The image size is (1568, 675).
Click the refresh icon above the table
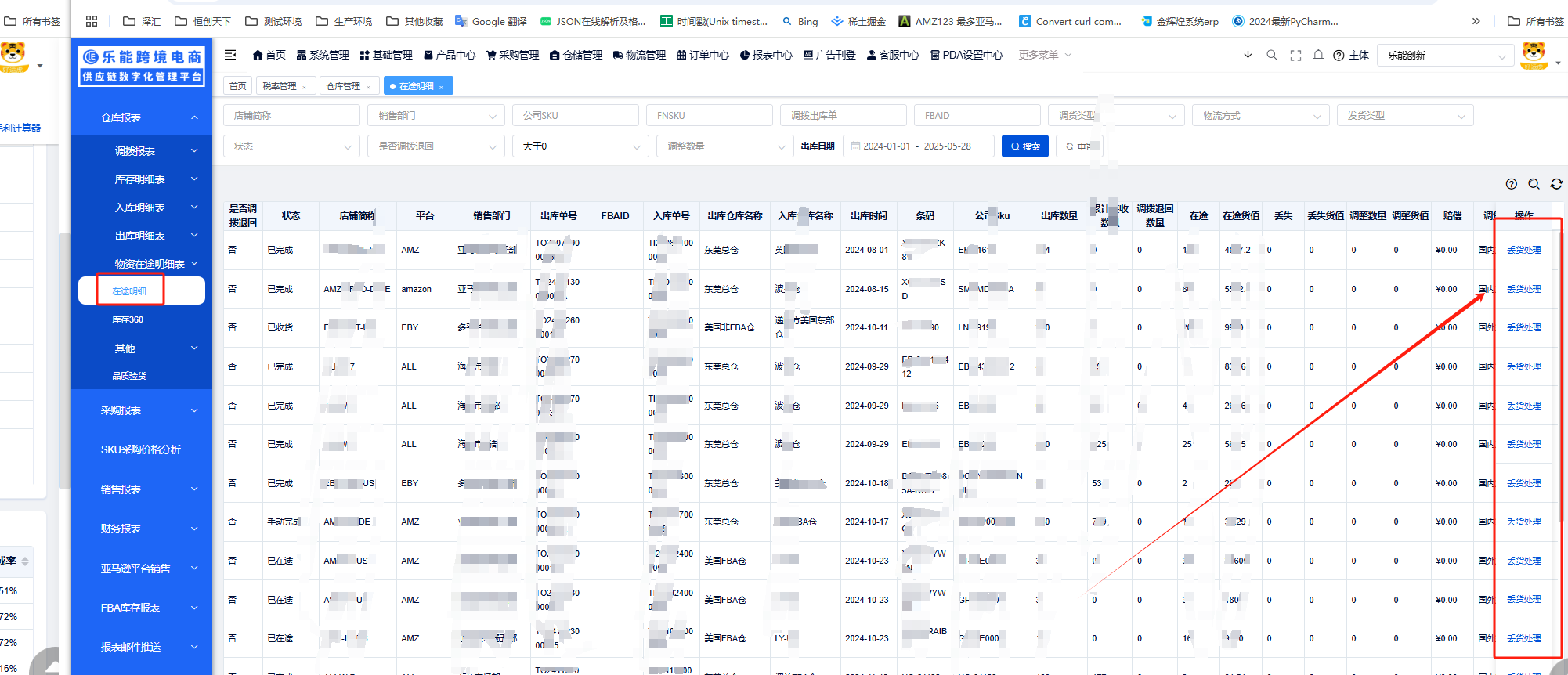[1556, 184]
